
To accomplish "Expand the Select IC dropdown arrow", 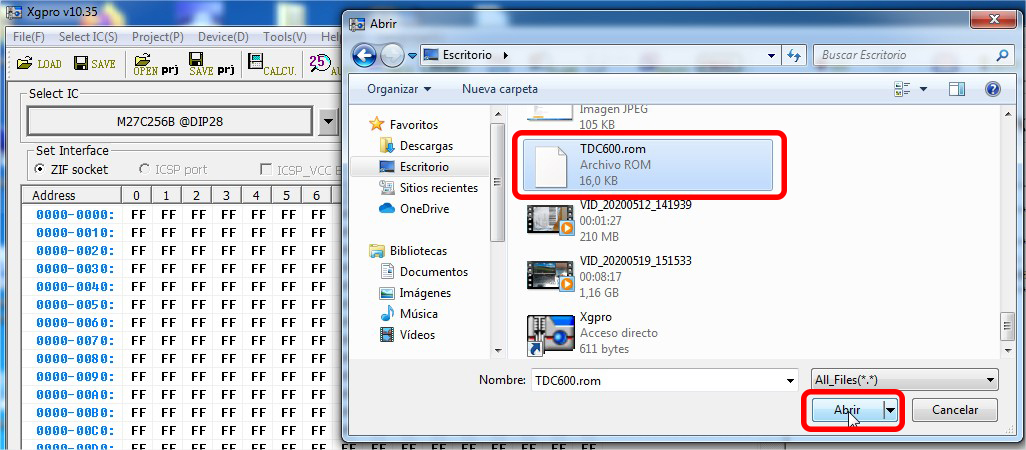I will pyautogui.click(x=329, y=122).
